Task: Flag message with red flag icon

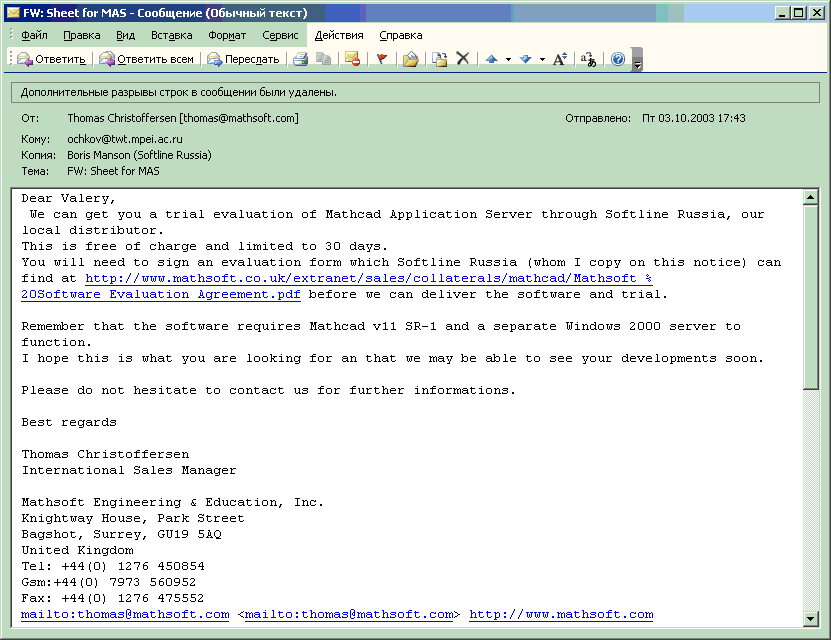Action: [382, 59]
